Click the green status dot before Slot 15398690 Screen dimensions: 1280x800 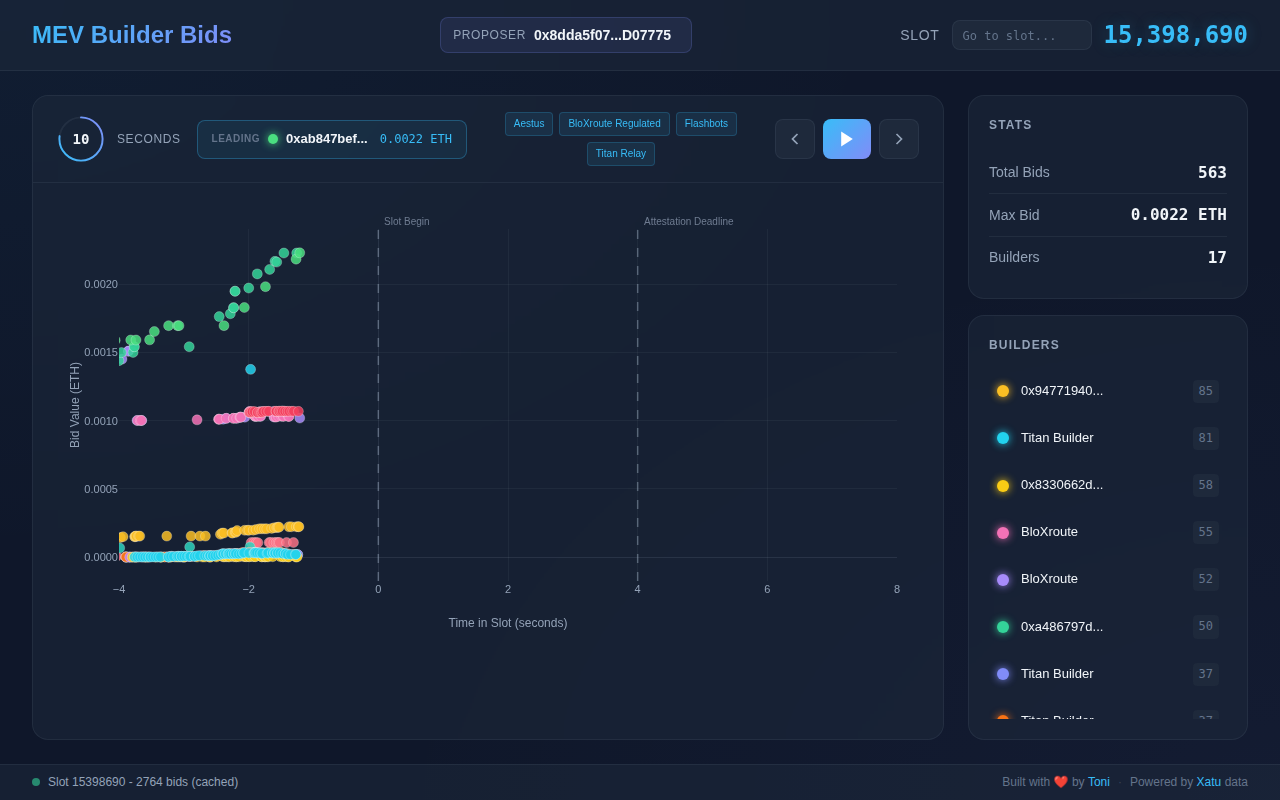coord(36,782)
